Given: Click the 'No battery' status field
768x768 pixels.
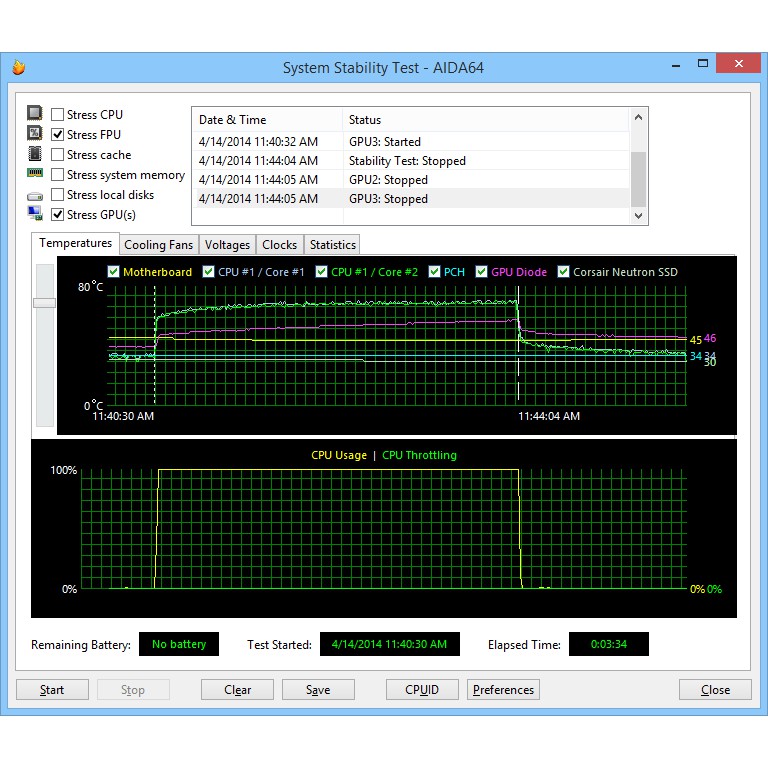Looking at the screenshot, I should click(179, 644).
